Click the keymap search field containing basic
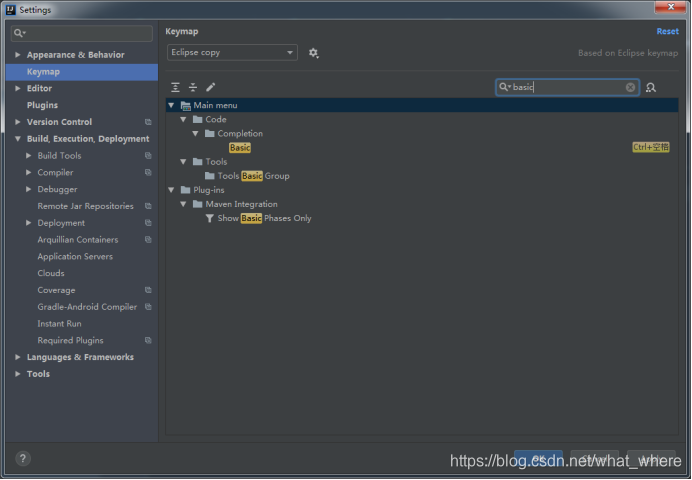Image resolution: width=692 pixels, height=480 pixels. (568, 87)
